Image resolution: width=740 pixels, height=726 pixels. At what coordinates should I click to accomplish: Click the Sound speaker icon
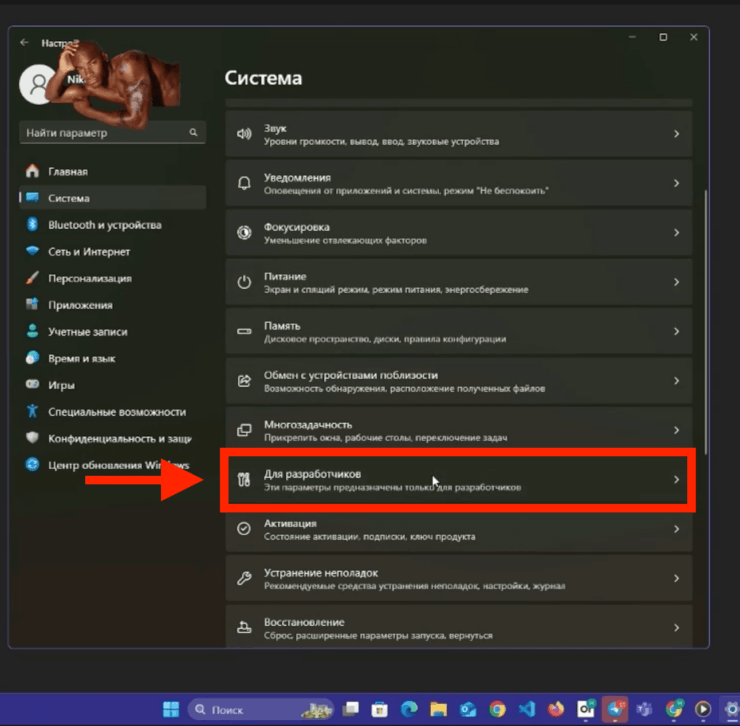pos(243,134)
